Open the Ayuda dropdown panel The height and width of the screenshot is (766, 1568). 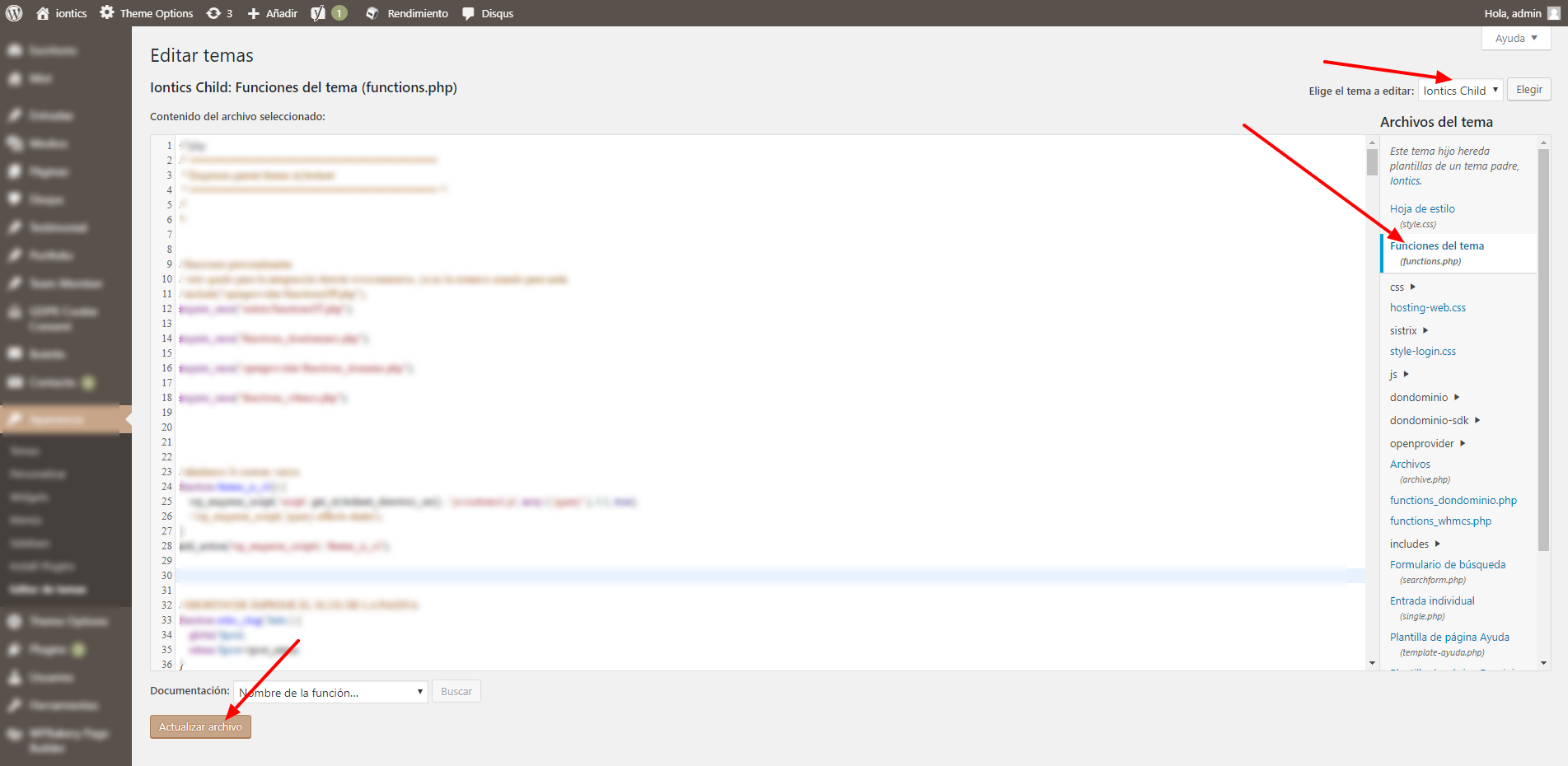tap(1515, 38)
